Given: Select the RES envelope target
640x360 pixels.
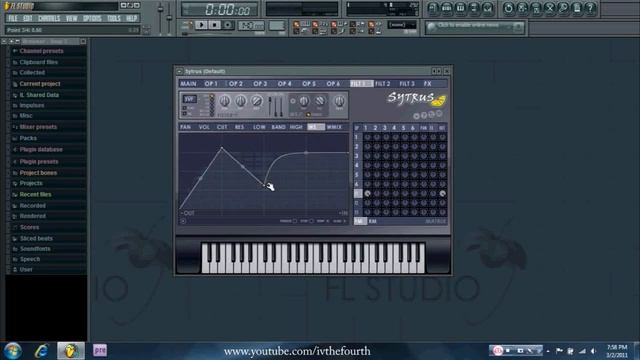Looking at the screenshot, I should click(239, 127).
